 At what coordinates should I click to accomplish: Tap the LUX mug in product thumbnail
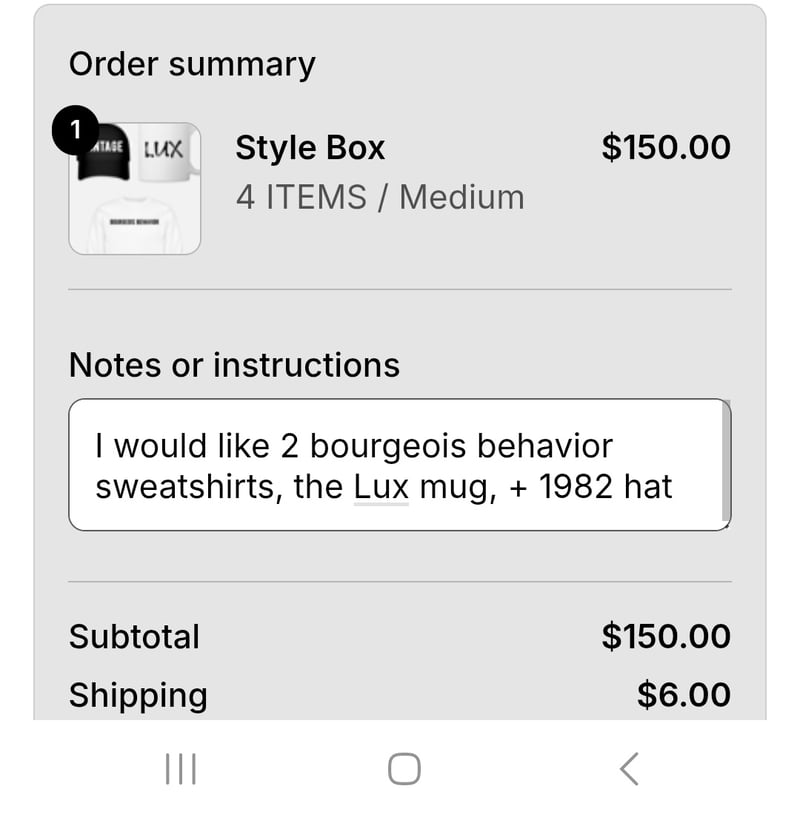tap(167, 153)
